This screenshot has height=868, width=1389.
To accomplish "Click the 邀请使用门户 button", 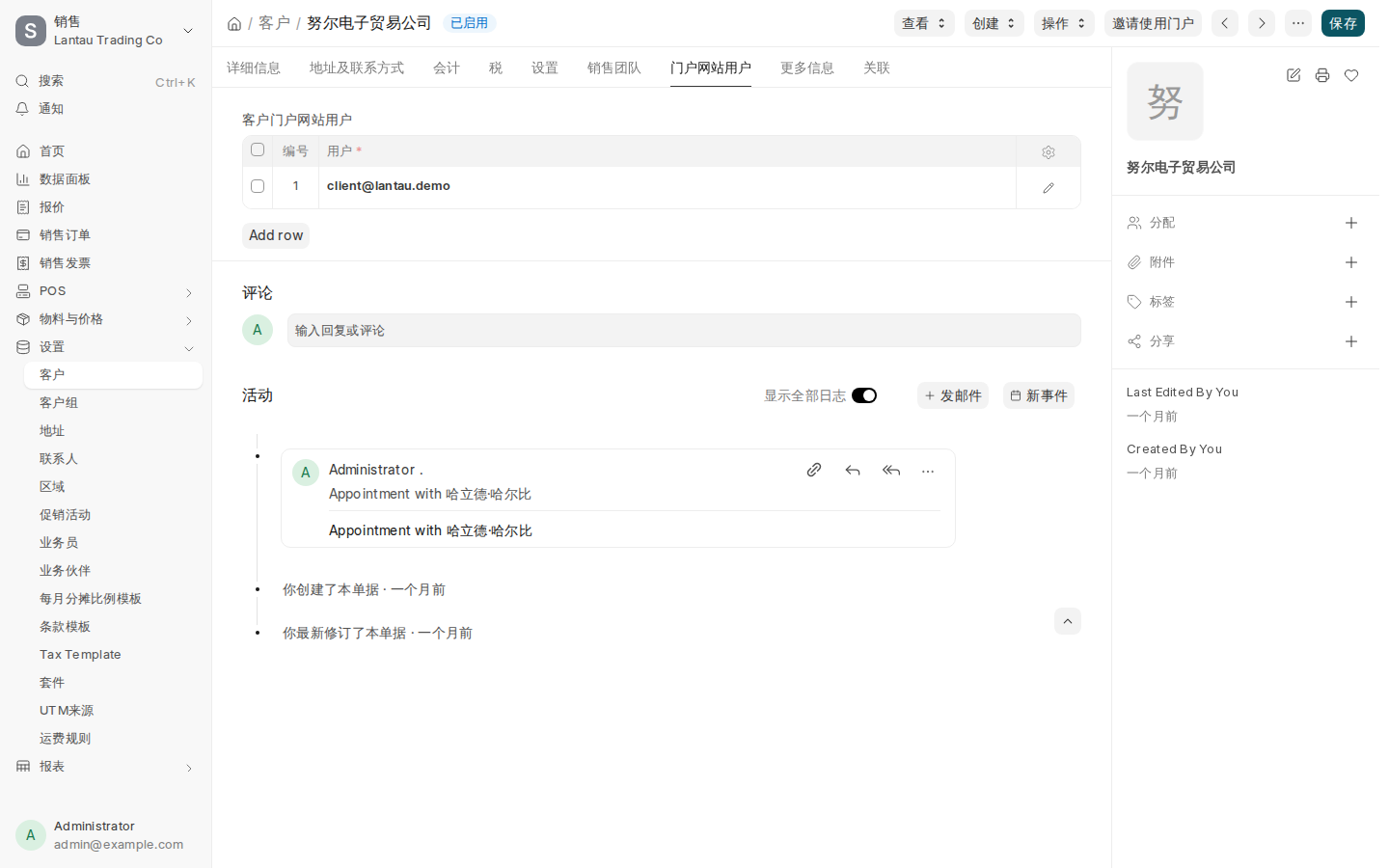I will pyautogui.click(x=1153, y=23).
